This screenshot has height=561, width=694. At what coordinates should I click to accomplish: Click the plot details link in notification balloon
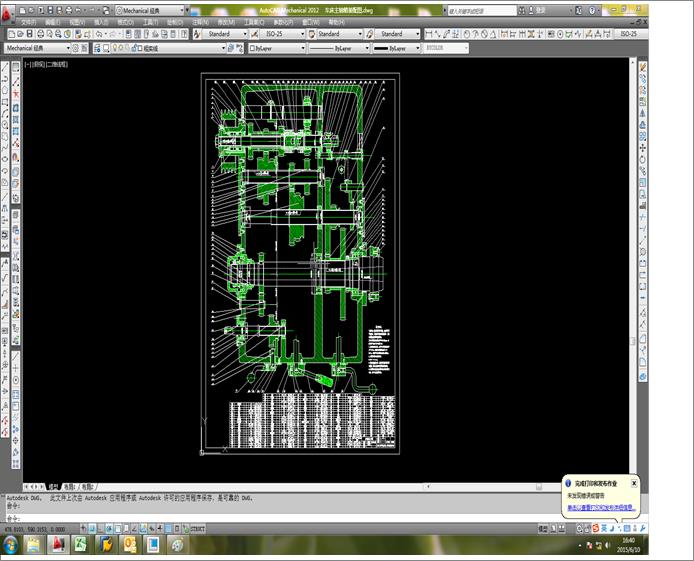coord(600,509)
